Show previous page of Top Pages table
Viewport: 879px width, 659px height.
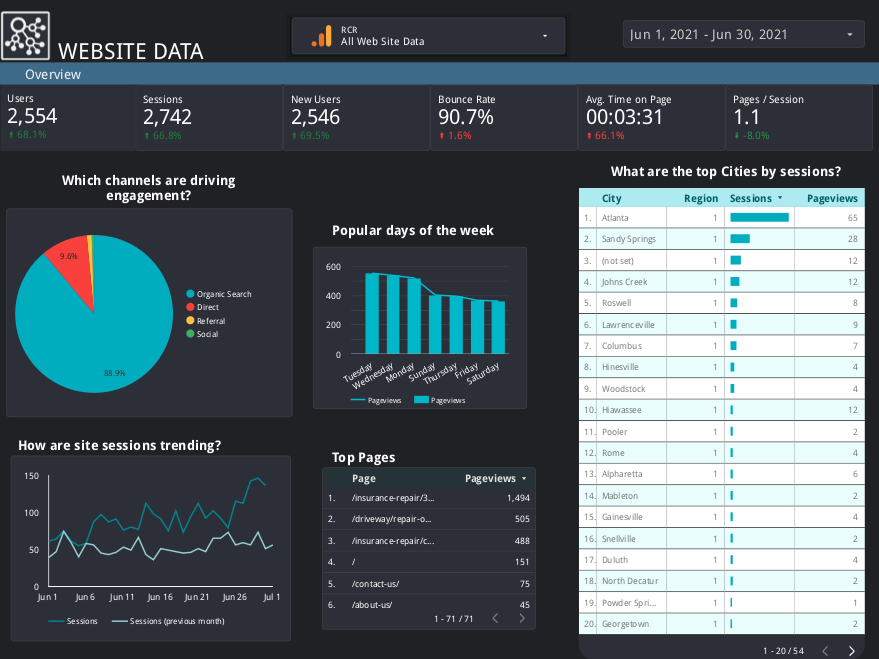(x=495, y=618)
